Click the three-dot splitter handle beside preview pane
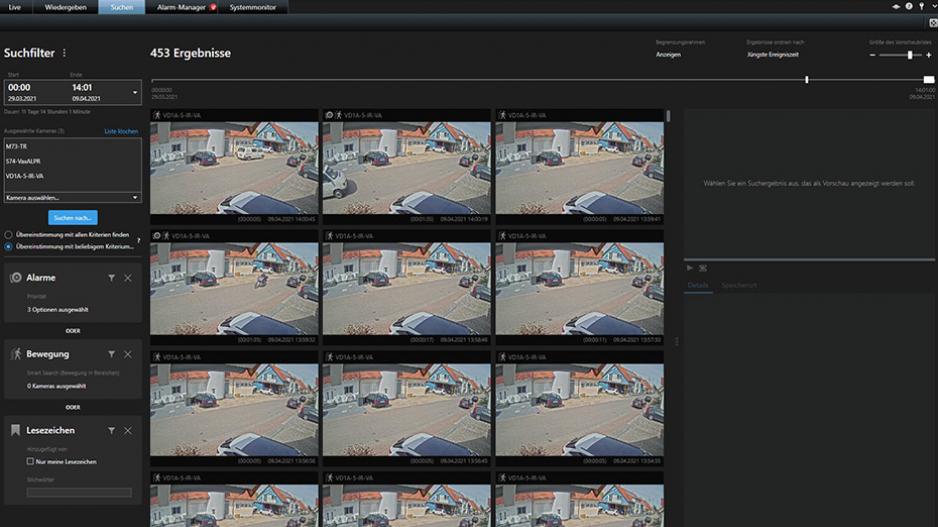Image resolution: width=938 pixels, height=527 pixels. [677, 342]
